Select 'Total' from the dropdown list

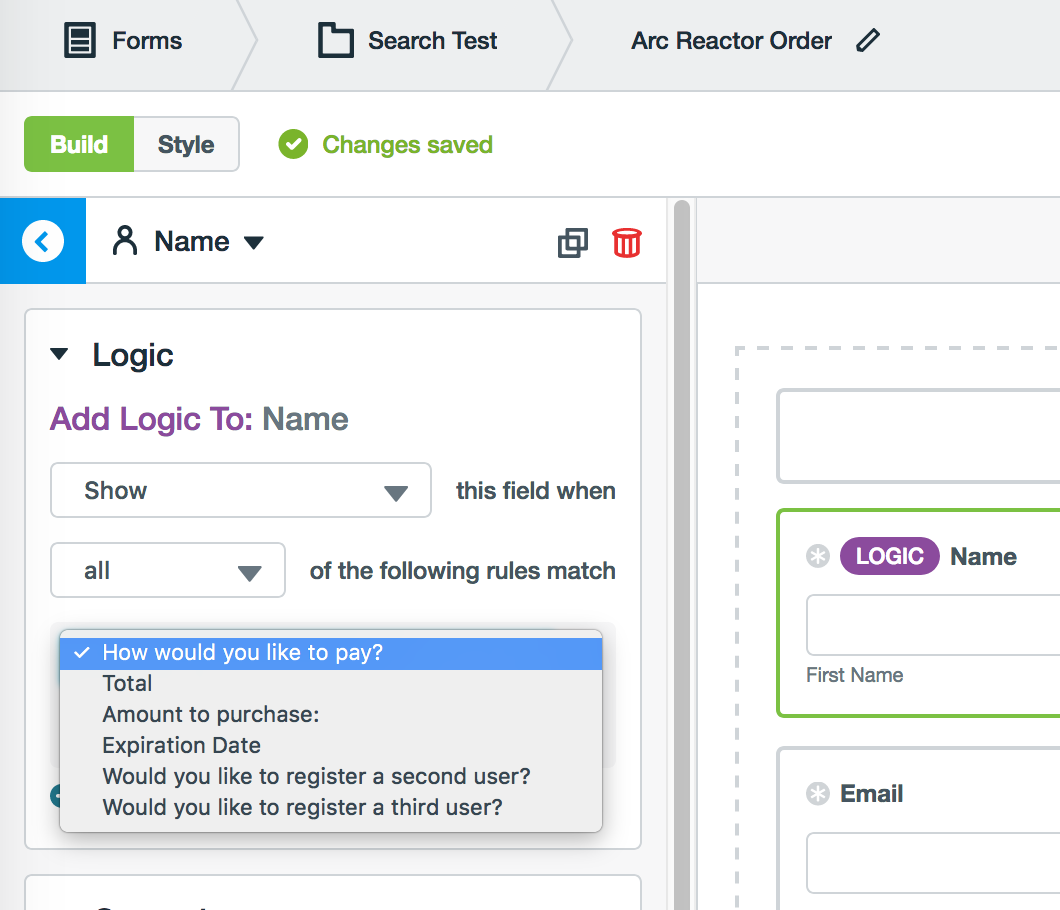(128, 683)
